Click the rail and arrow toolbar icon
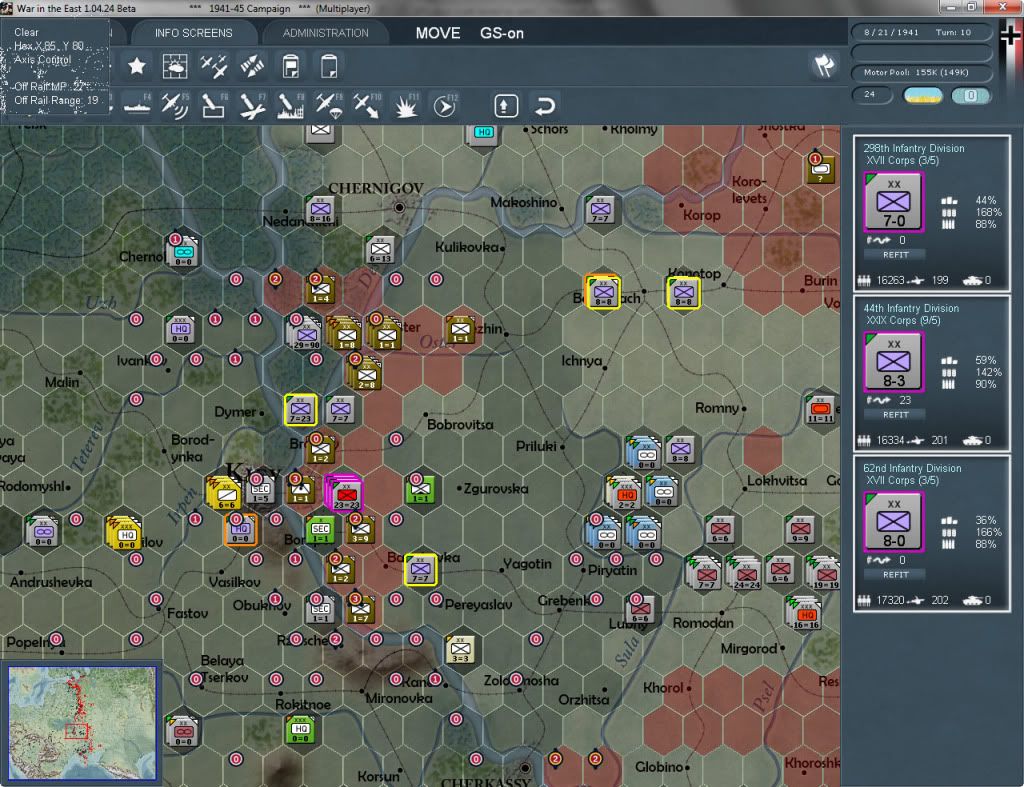 coord(252,66)
